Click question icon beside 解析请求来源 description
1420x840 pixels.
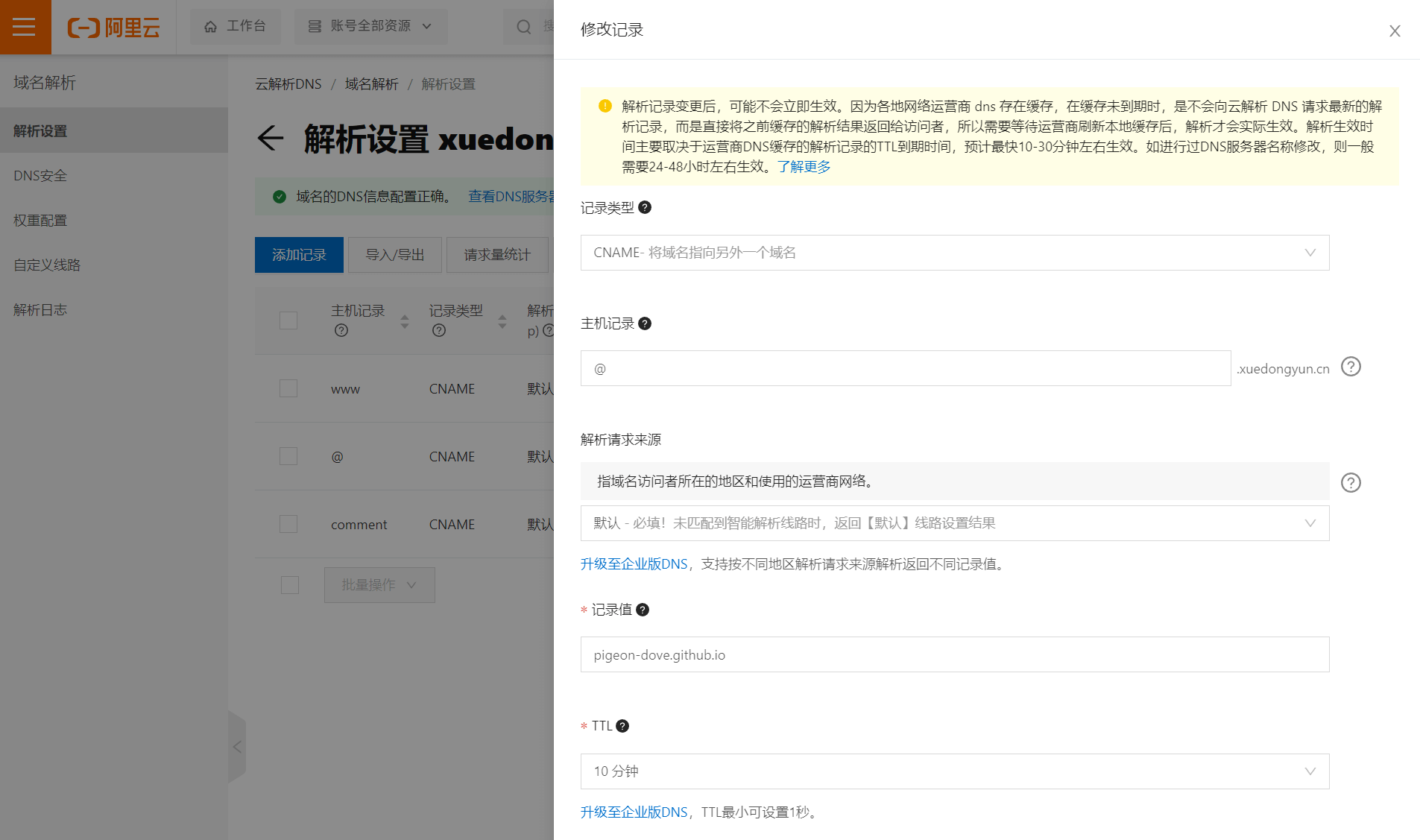point(1351,483)
